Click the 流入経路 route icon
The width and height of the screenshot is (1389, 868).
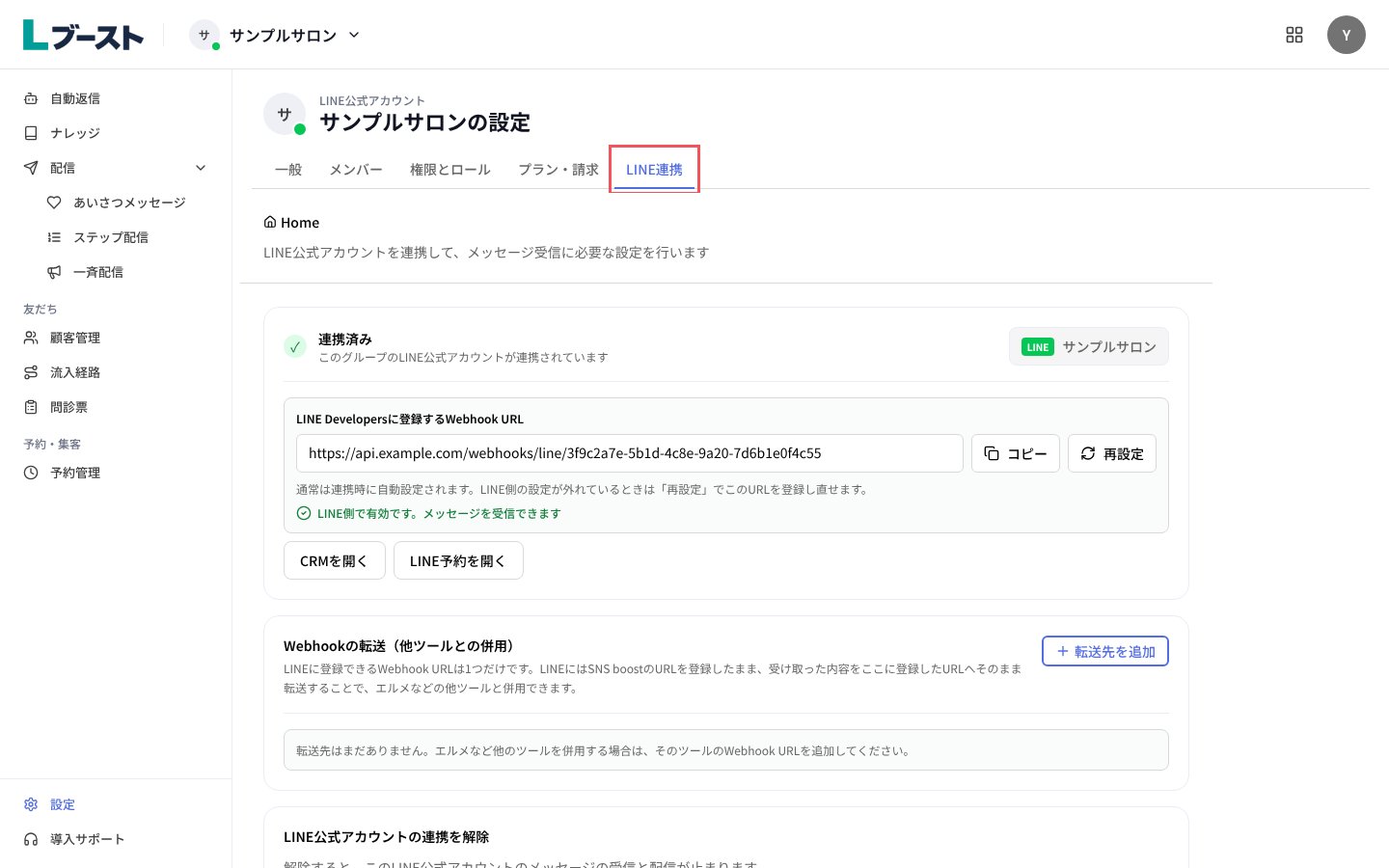(x=31, y=372)
